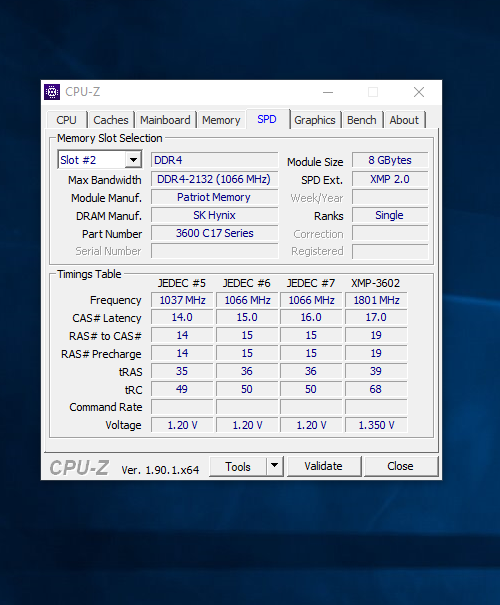Viewport: 500px width, 605px height.
Task: Click the 8 GBytes module size value
Action: pyautogui.click(x=390, y=160)
